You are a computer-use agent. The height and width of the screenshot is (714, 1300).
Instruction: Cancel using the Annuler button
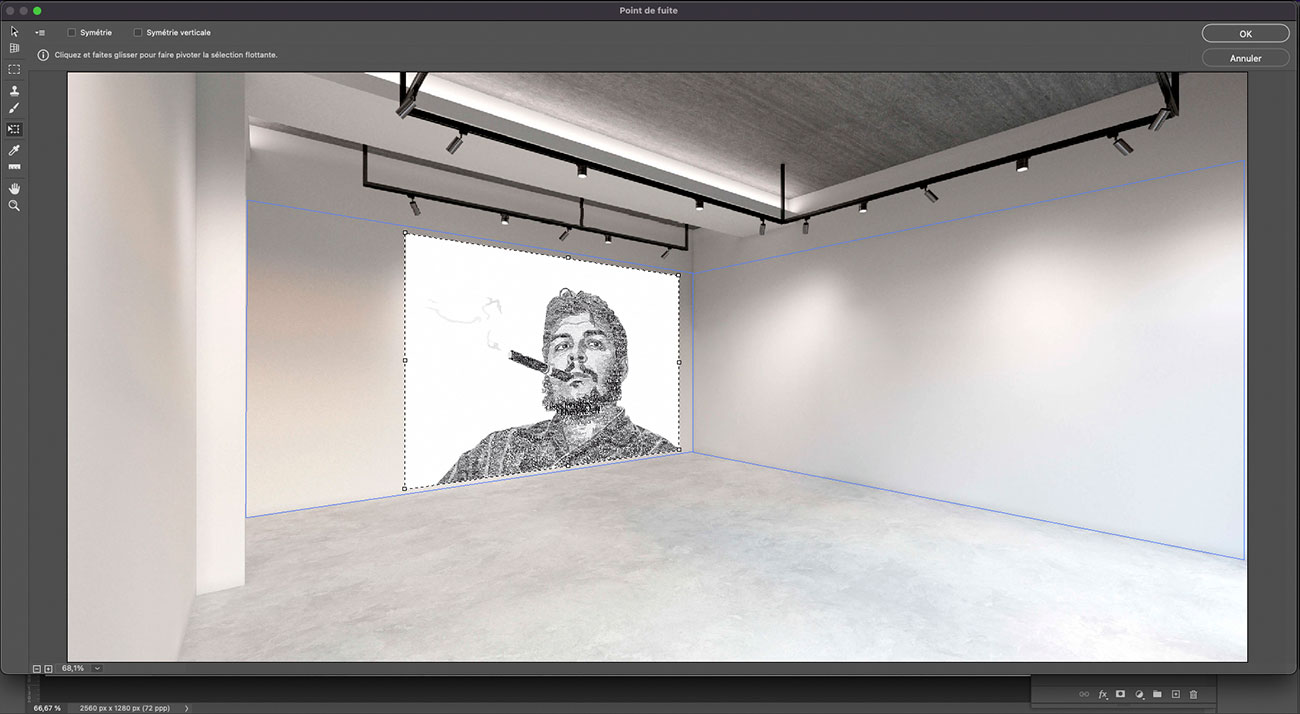1245,57
